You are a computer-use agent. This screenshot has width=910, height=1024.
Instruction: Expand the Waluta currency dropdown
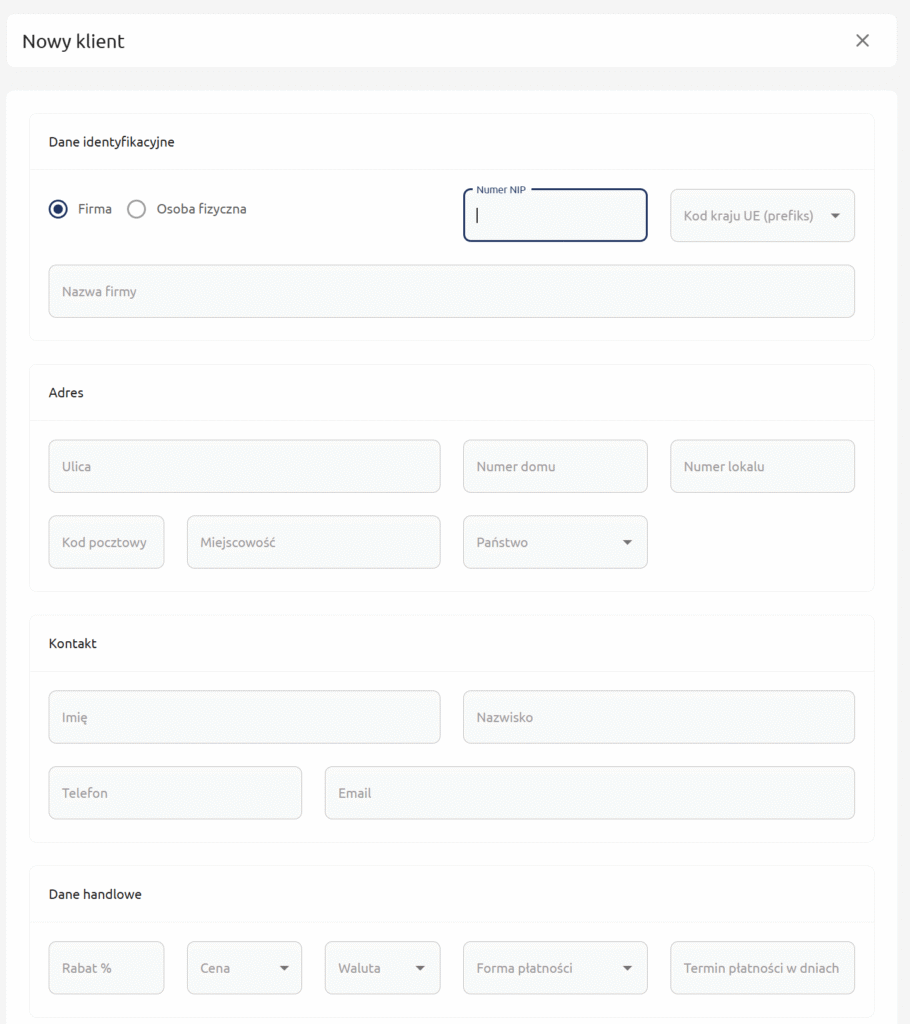382,968
